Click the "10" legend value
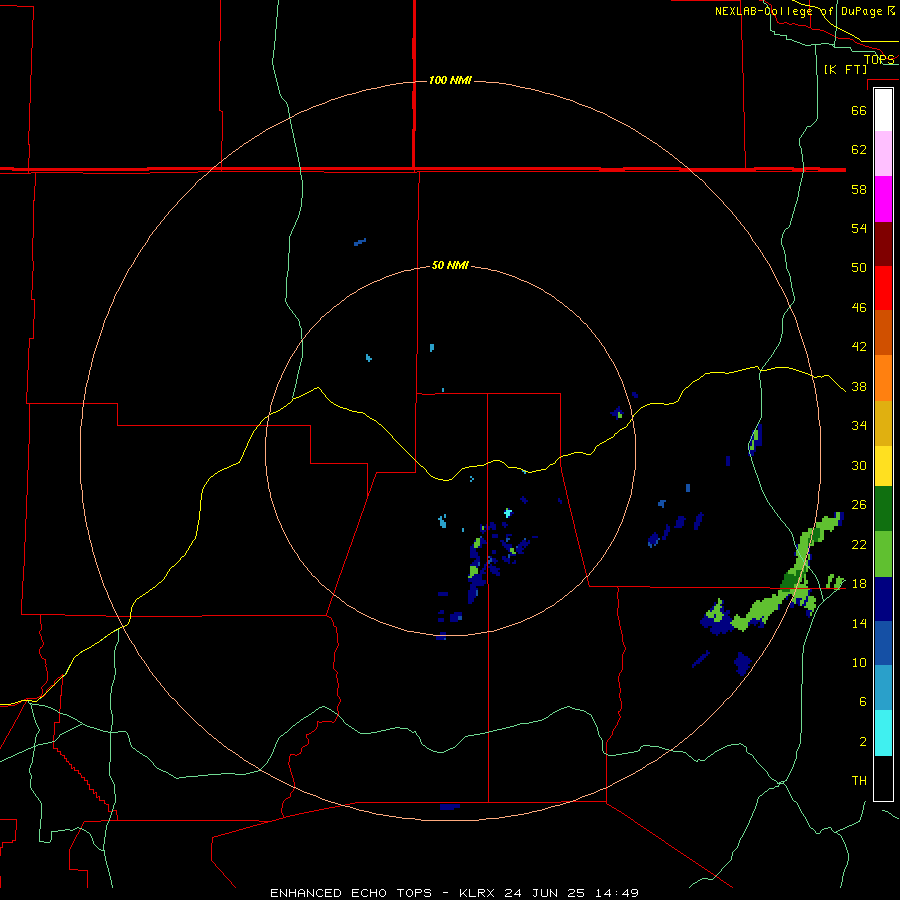This screenshot has height=900, width=900. point(859,662)
